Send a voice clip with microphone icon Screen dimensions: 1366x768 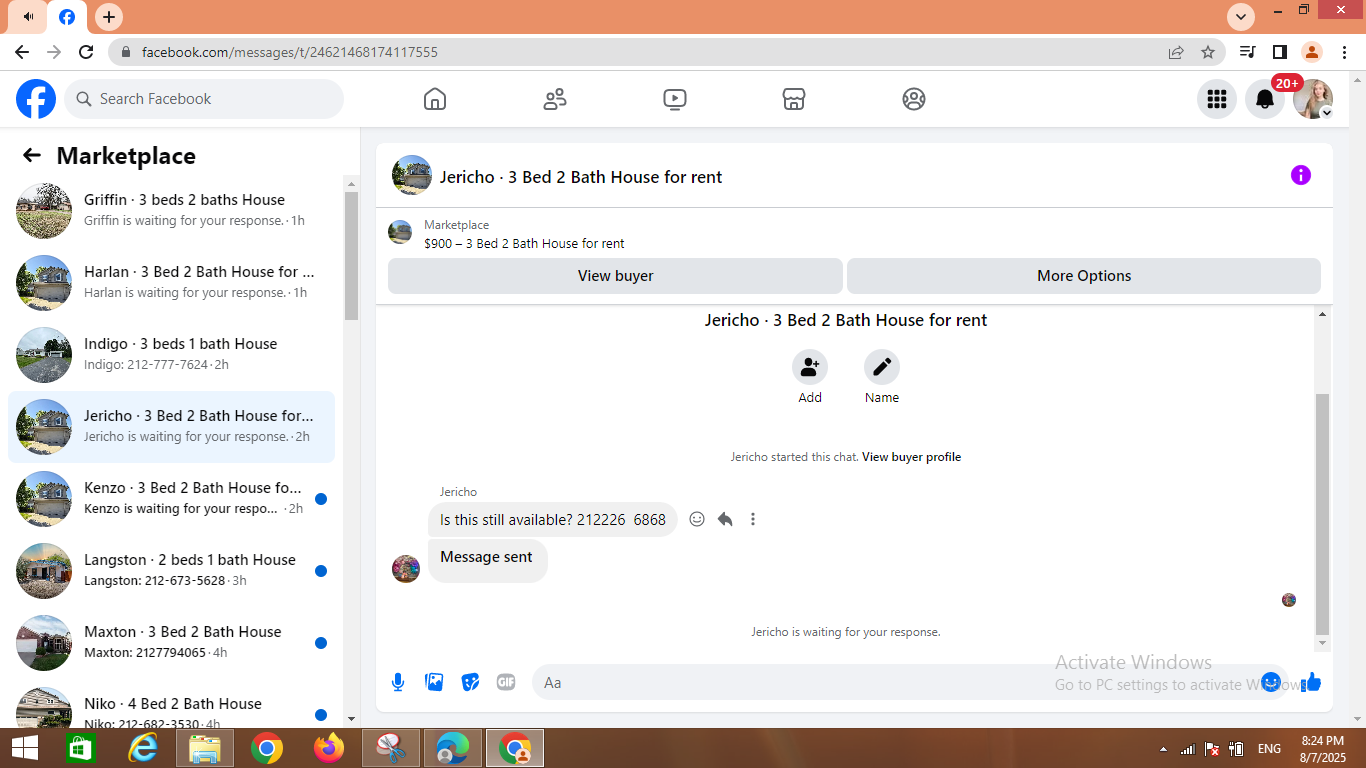(x=398, y=682)
